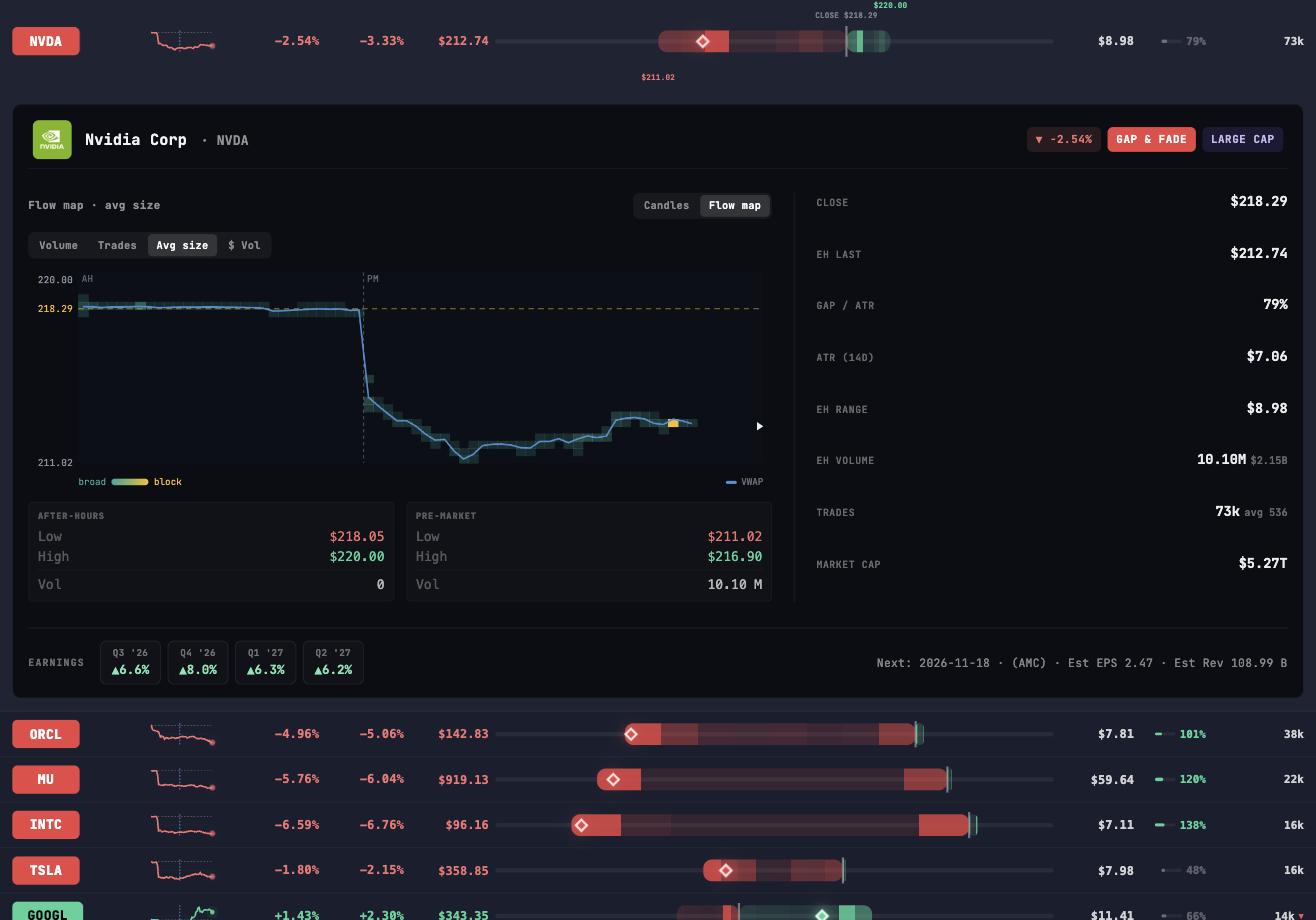Click the TSLA row sparkline chart
The image size is (1316, 920).
183,870
